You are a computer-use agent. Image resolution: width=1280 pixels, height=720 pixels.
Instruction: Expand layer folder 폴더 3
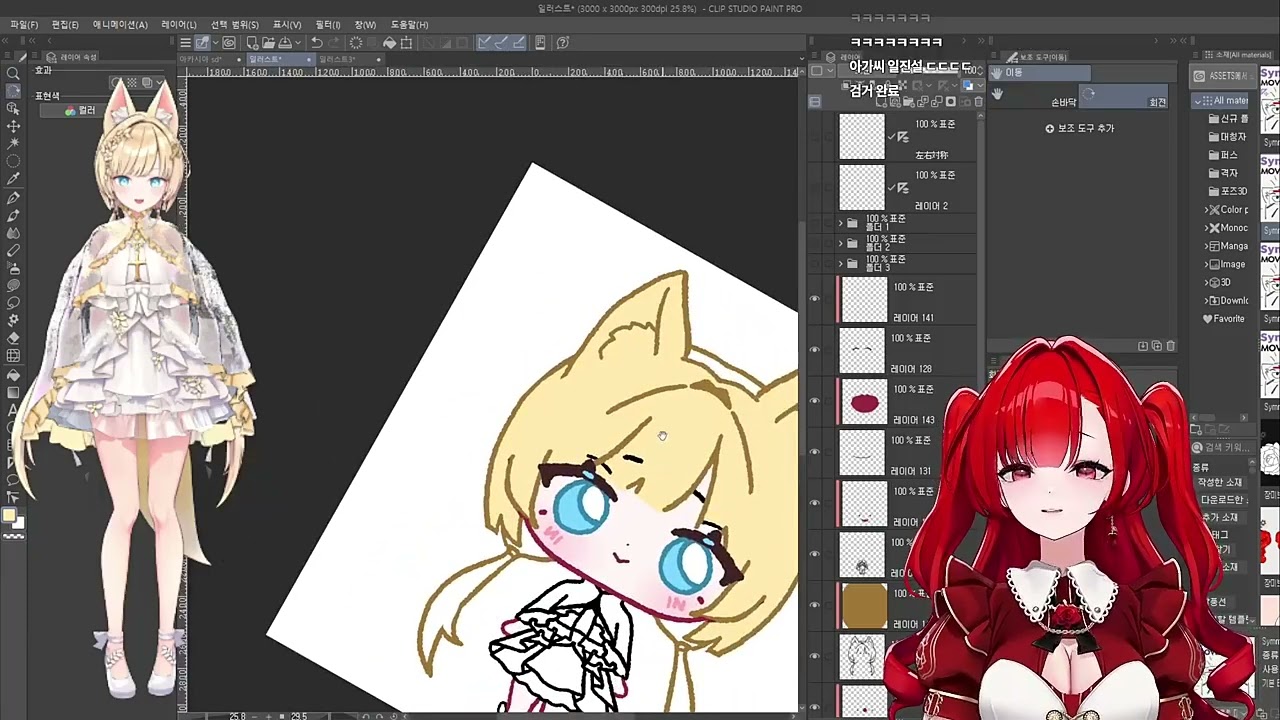tap(840, 264)
